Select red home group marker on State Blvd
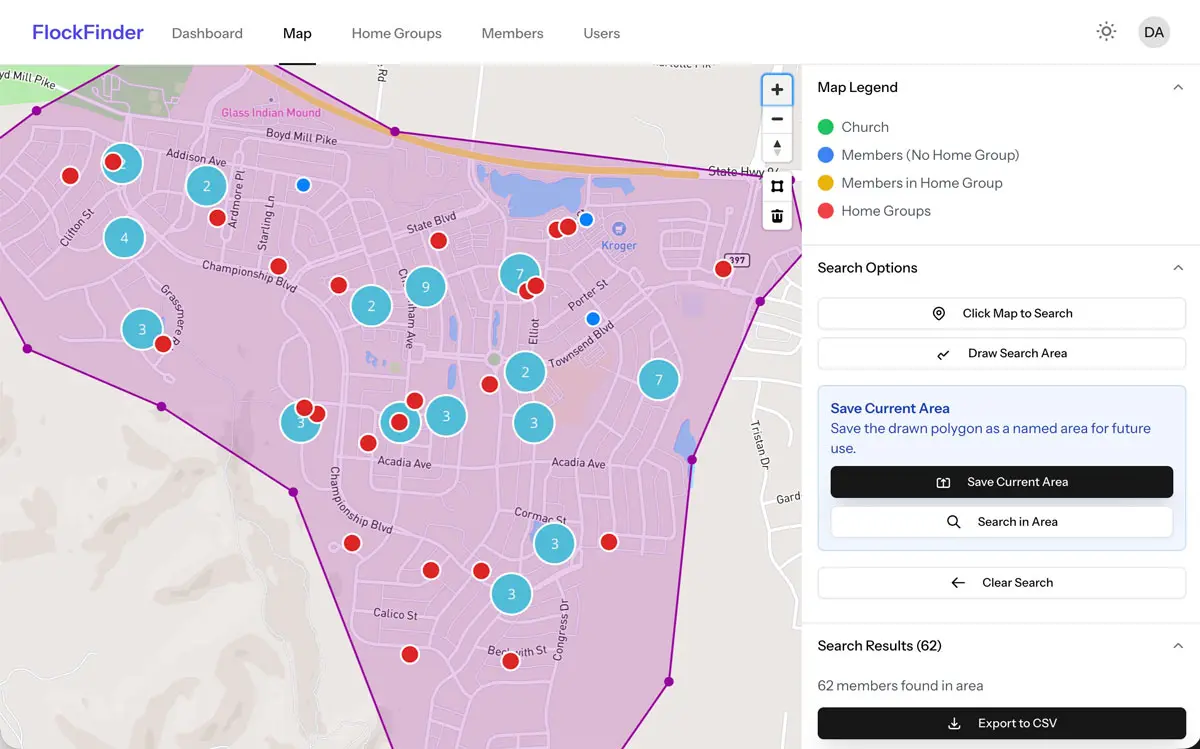The image size is (1200, 749). (x=438, y=240)
